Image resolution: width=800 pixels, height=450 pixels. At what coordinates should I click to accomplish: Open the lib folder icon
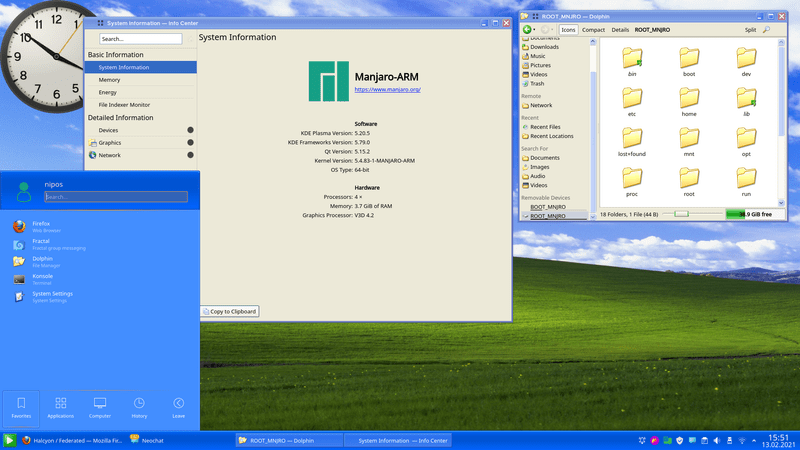click(x=746, y=98)
